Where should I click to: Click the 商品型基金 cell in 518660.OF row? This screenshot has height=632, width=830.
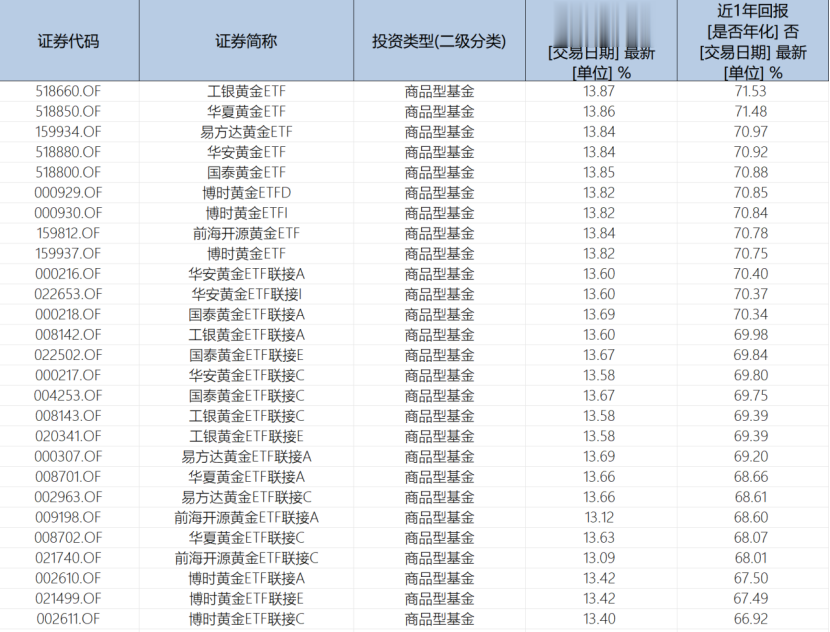pyautogui.click(x=439, y=92)
